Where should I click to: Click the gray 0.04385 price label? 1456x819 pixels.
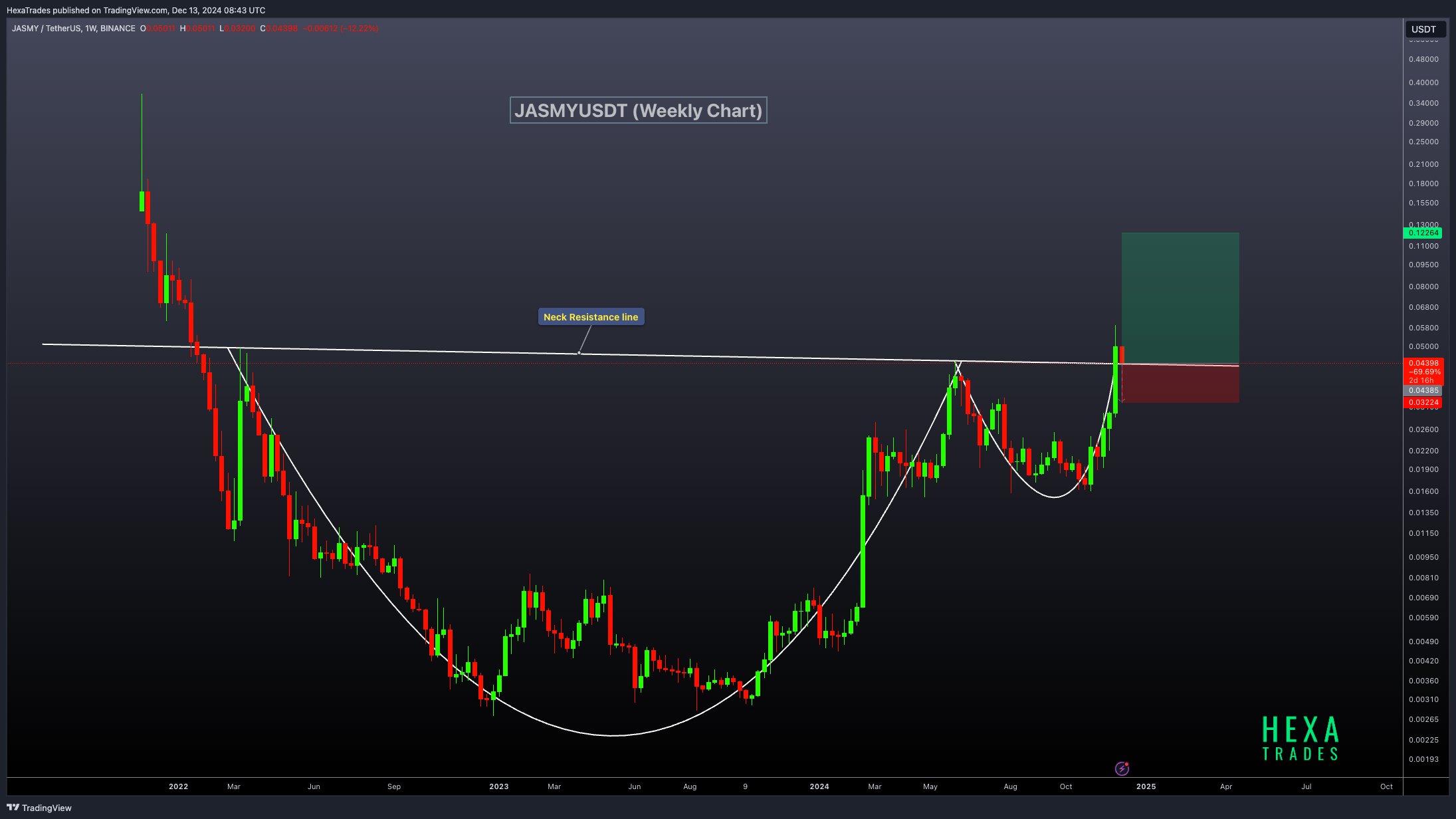1422,390
